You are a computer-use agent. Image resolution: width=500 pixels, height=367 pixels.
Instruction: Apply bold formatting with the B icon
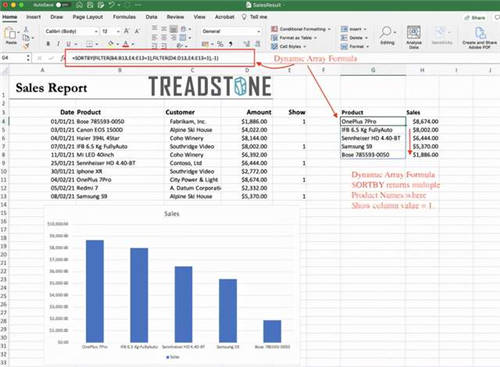tap(48, 44)
